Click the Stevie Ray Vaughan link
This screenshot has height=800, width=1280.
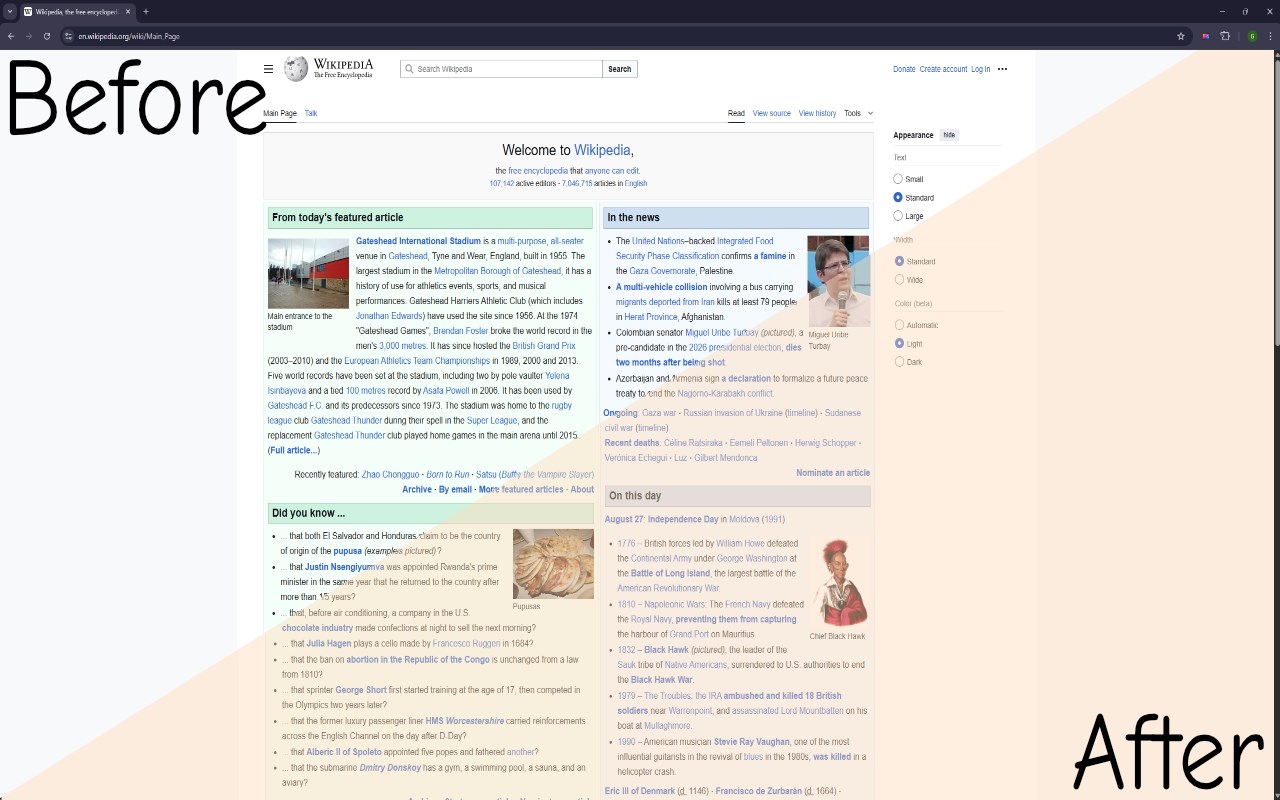point(751,742)
